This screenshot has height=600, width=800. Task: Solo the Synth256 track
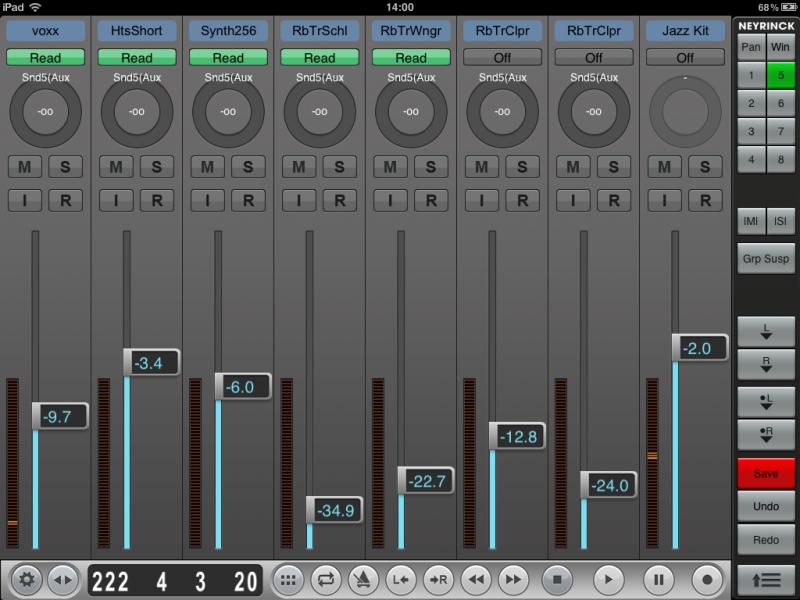248,167
